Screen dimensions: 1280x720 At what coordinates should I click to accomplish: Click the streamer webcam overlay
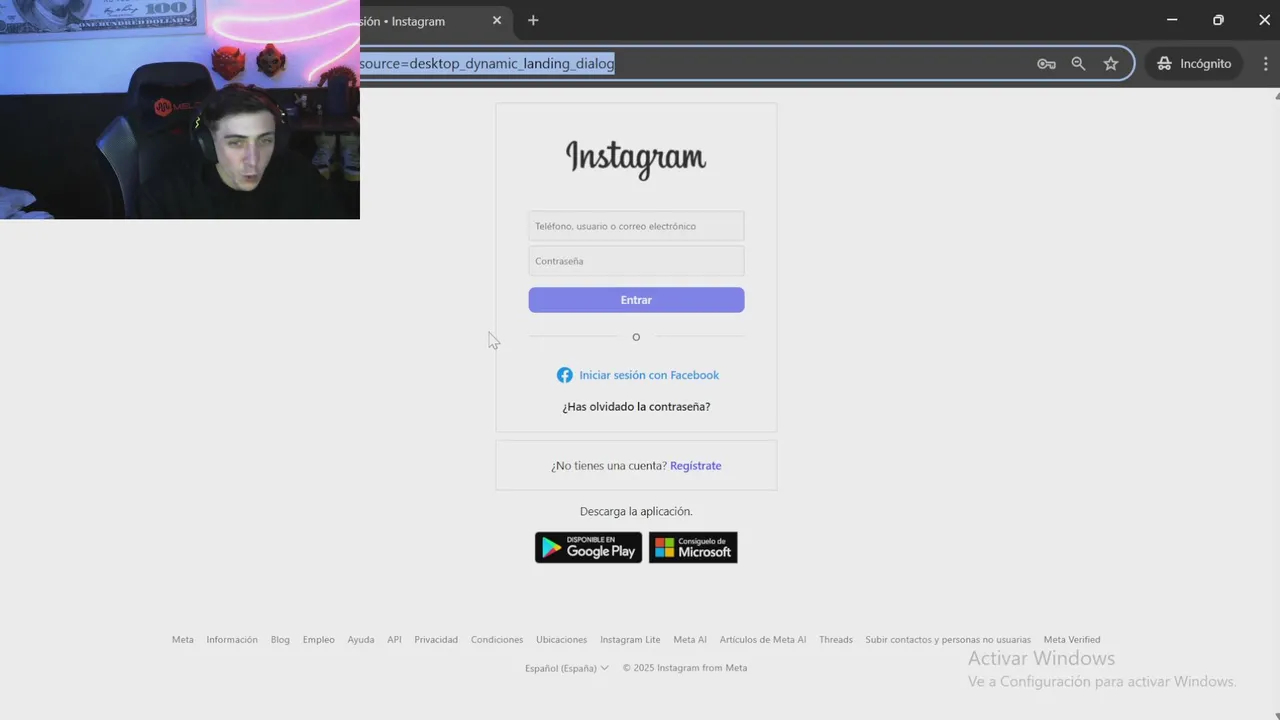(x=180, y=110)
